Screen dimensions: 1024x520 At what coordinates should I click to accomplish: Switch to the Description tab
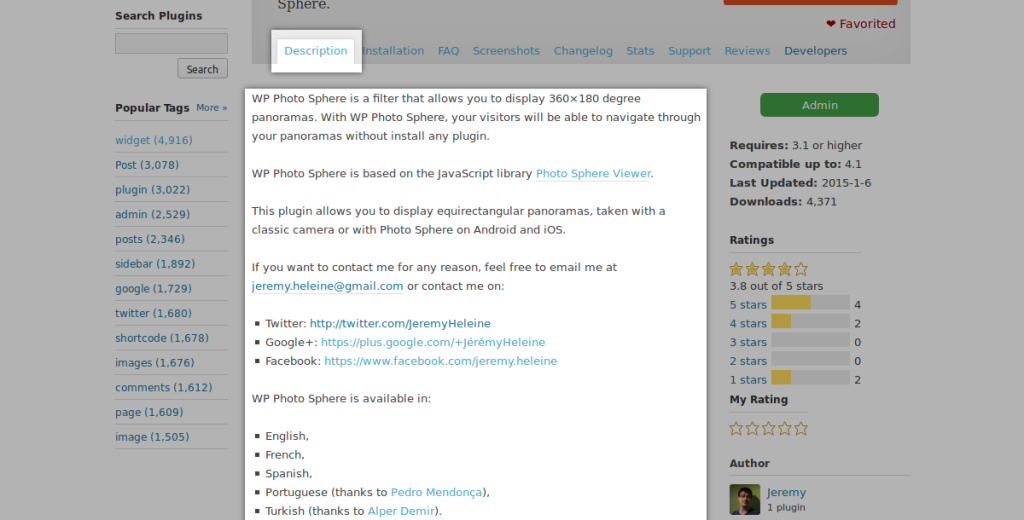coord(315,51)
